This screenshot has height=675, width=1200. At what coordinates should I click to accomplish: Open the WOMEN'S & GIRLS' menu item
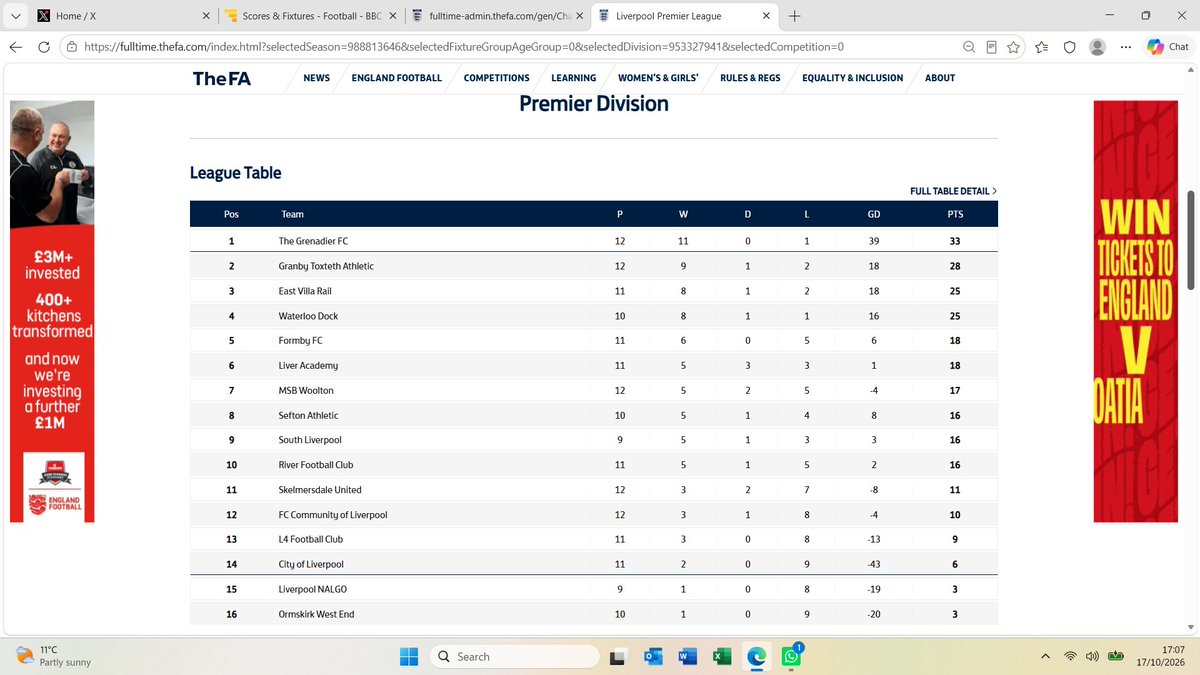(658, 78)
